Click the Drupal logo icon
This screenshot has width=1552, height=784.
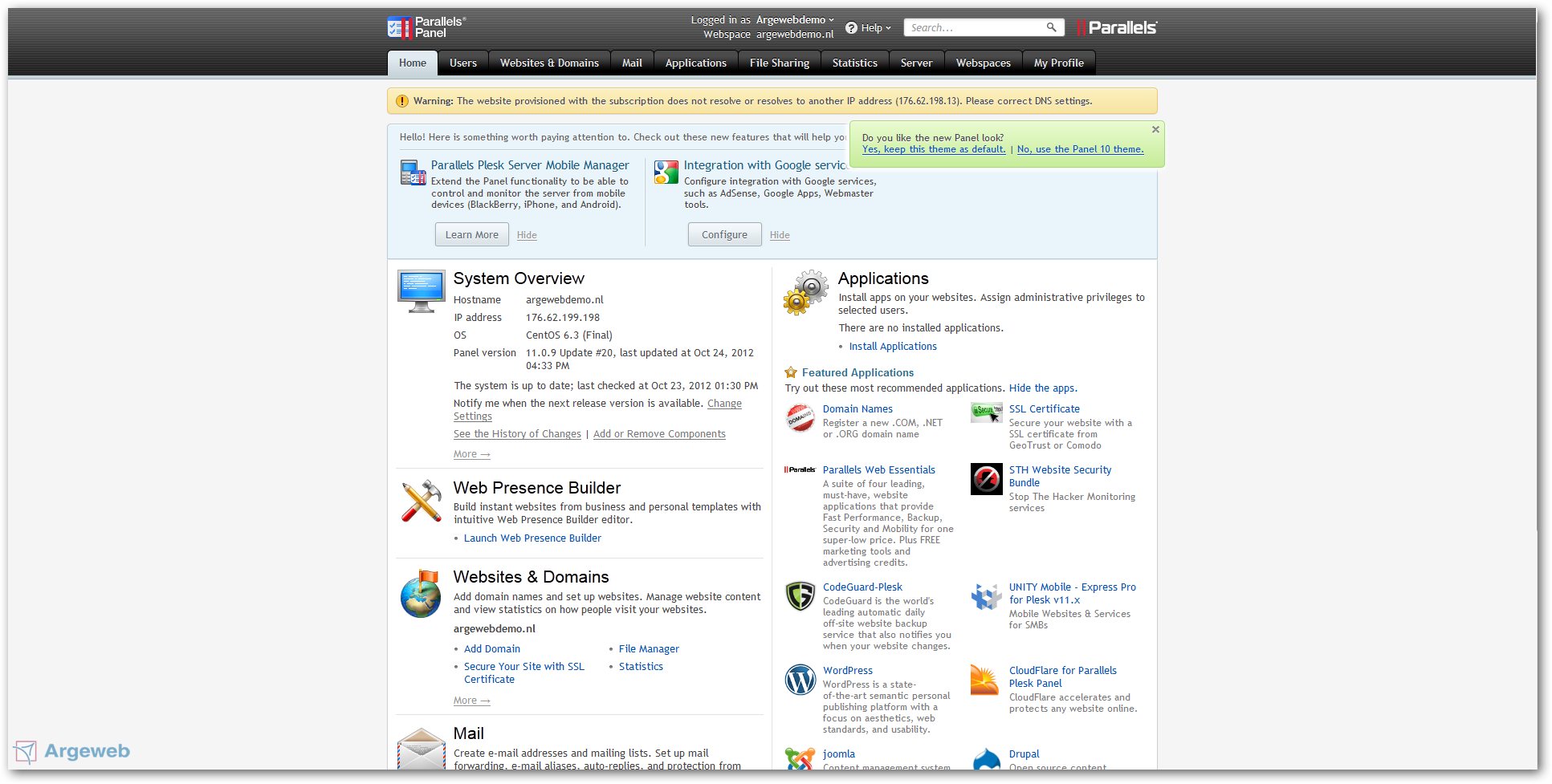986,758
